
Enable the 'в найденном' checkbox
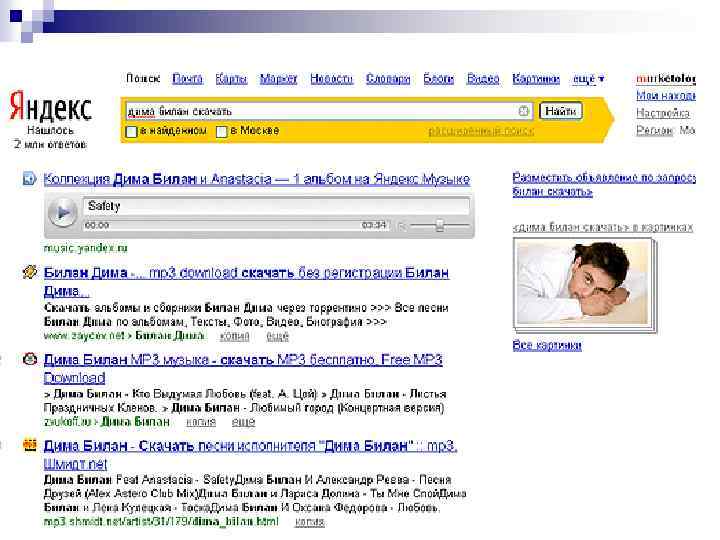131,132
